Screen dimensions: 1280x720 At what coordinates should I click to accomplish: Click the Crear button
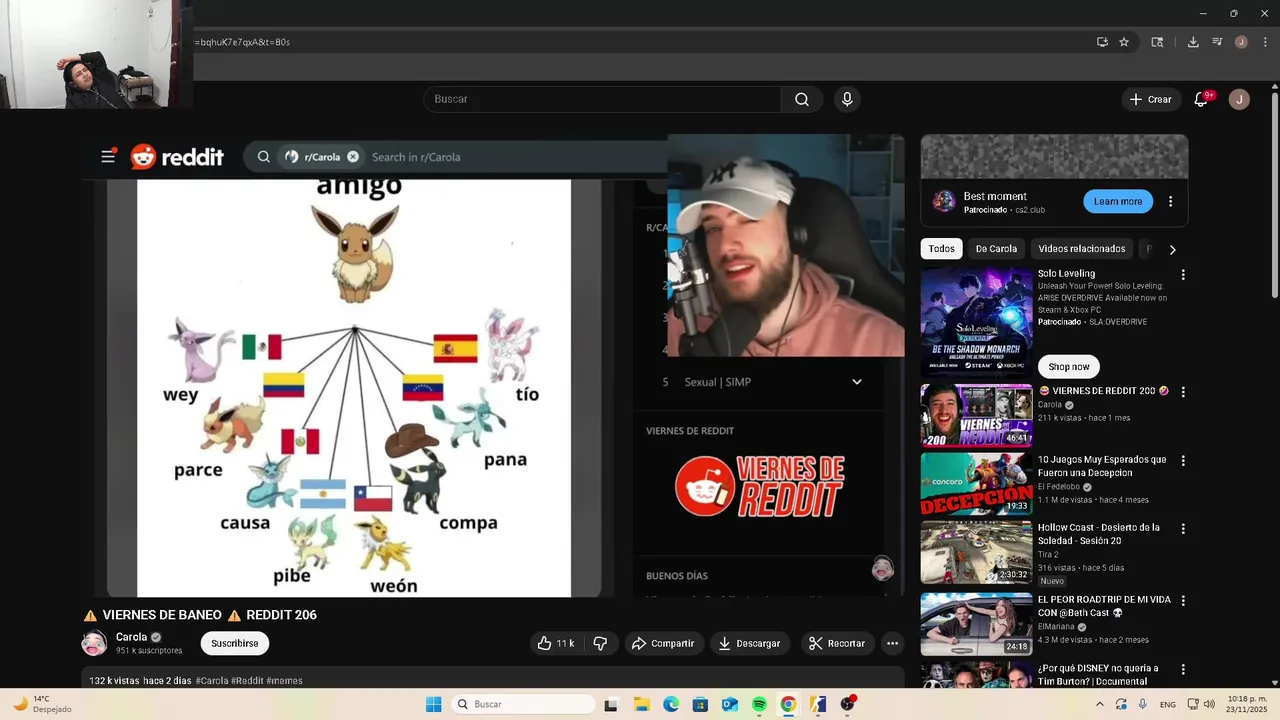coord(1150,99)
